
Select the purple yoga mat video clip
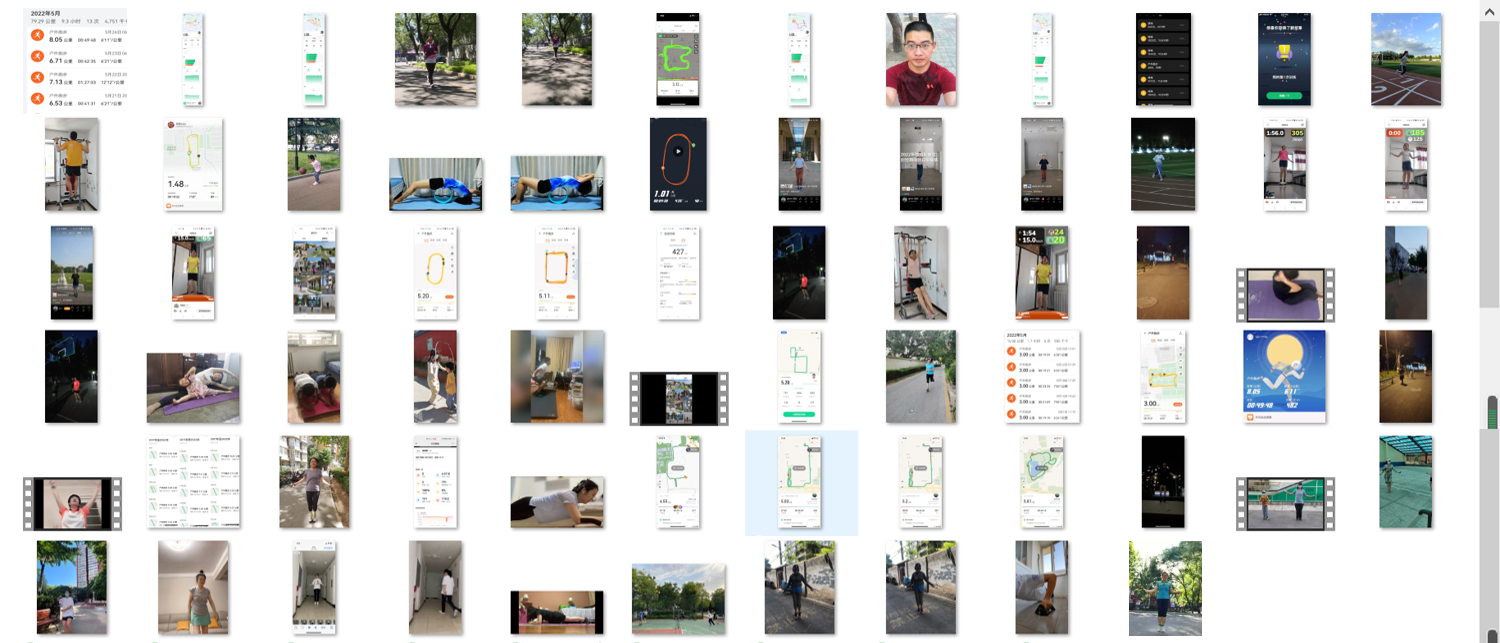(1285, 294)
